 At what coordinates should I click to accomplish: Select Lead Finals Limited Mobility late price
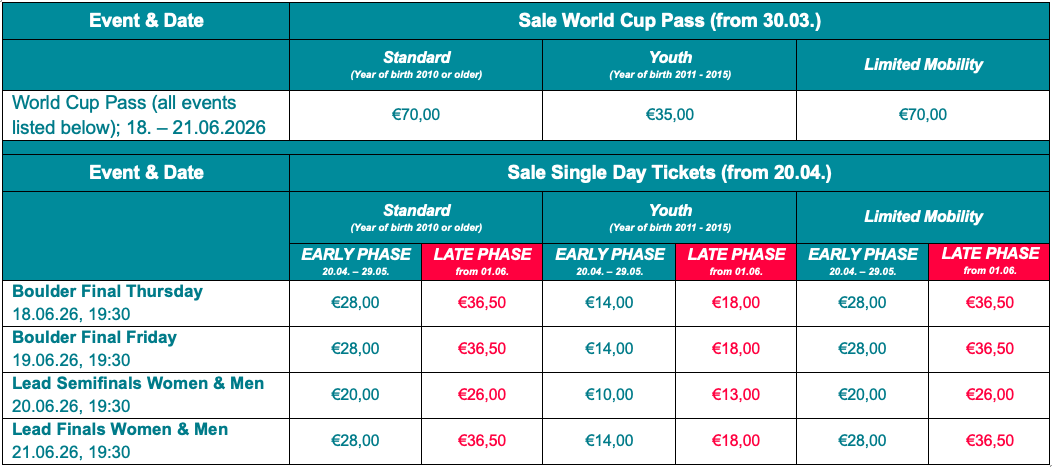990,441
